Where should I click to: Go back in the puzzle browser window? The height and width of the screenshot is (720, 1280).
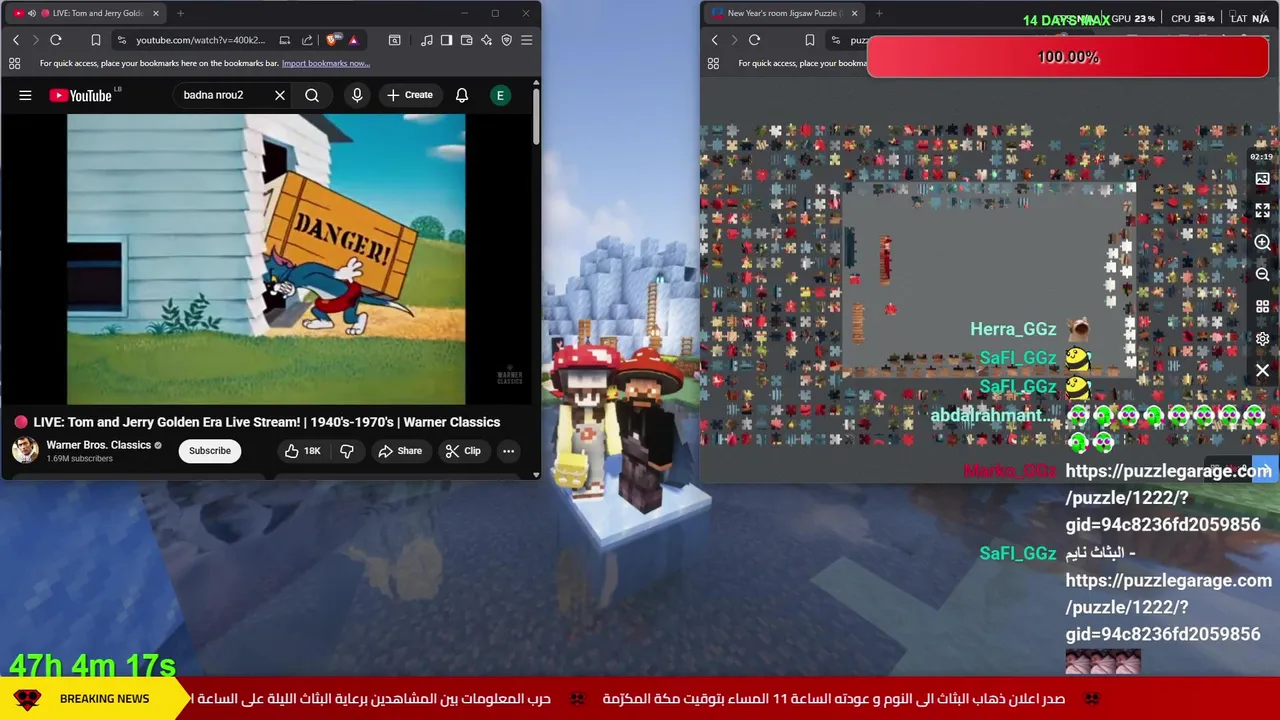pyautogui.click(x=714, y=40)
